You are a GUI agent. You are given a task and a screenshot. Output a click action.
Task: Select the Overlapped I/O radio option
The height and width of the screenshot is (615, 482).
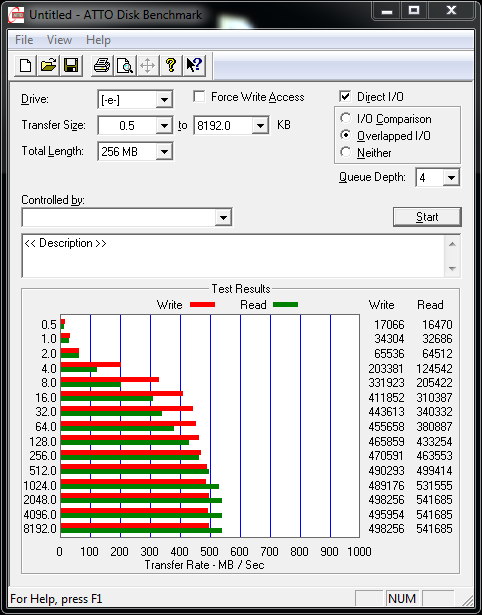pyautogui.click(x=346, y=135)
